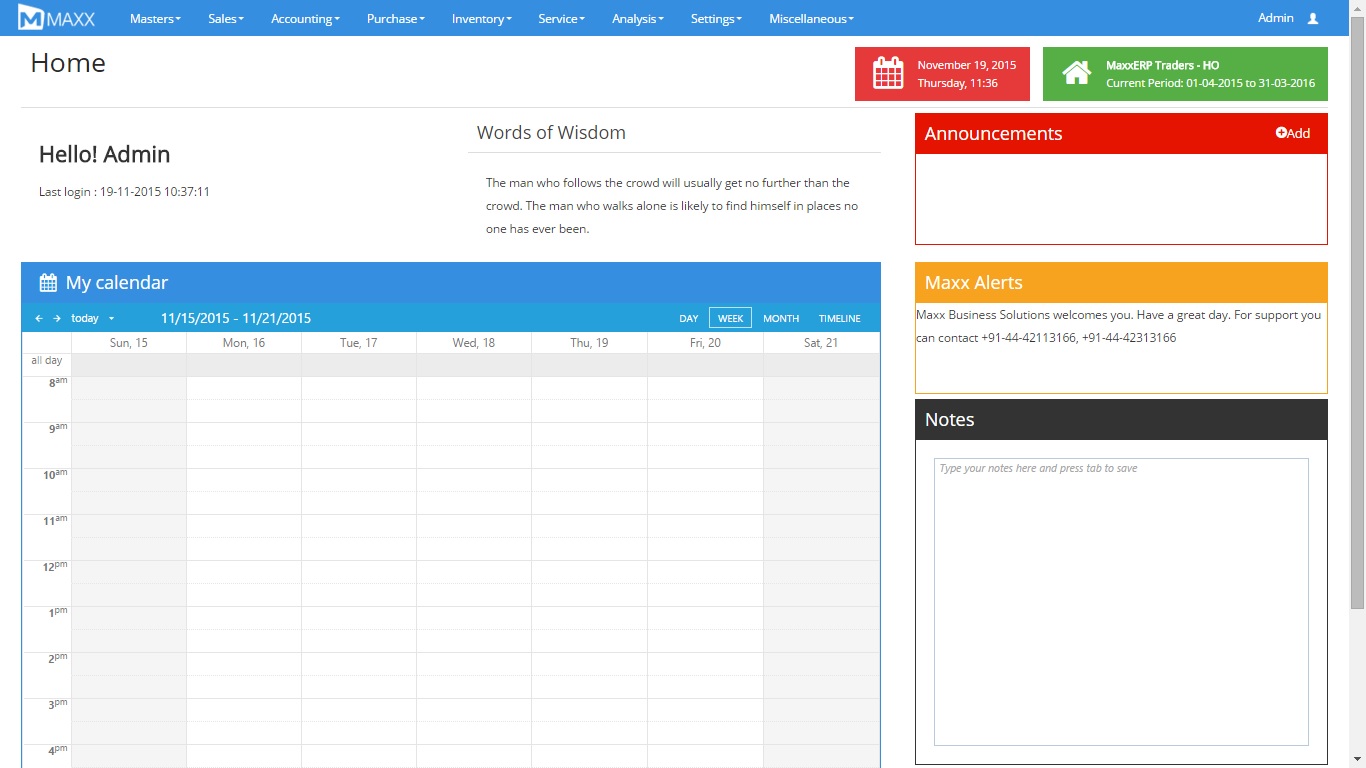Jump to today in the calendar
Screen dimensions: 1366x768
coord(85,319)
